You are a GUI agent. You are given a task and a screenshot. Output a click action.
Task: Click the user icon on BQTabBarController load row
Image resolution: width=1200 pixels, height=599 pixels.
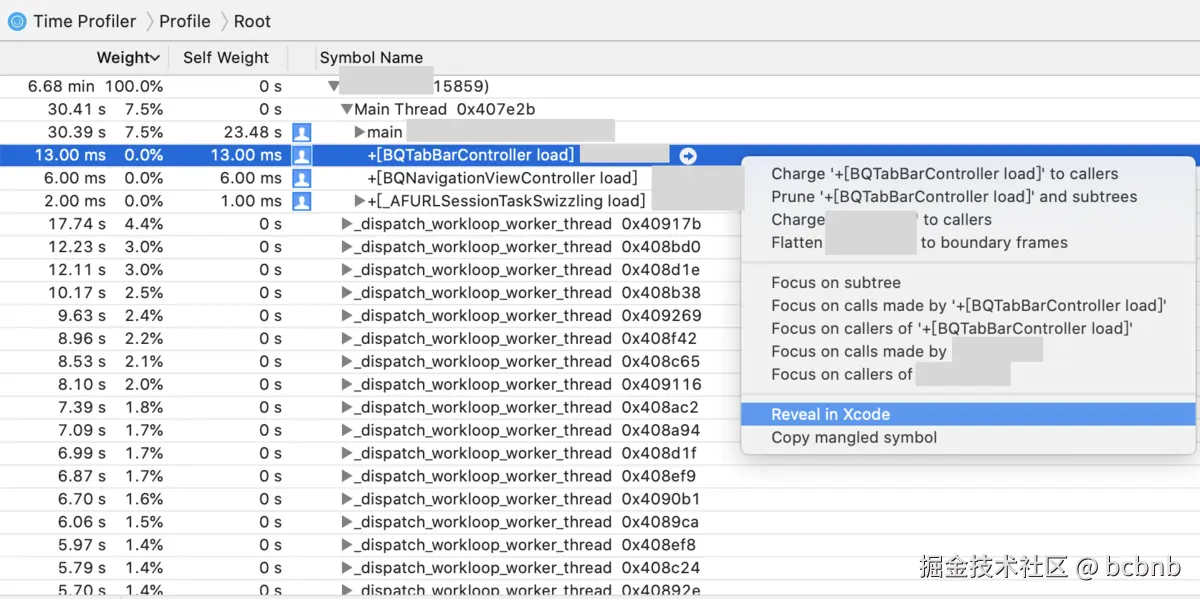[x=301, y=155]
